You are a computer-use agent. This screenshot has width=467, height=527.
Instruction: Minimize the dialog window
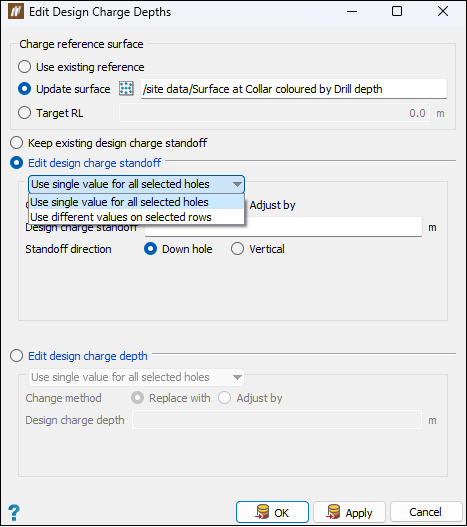352,11
